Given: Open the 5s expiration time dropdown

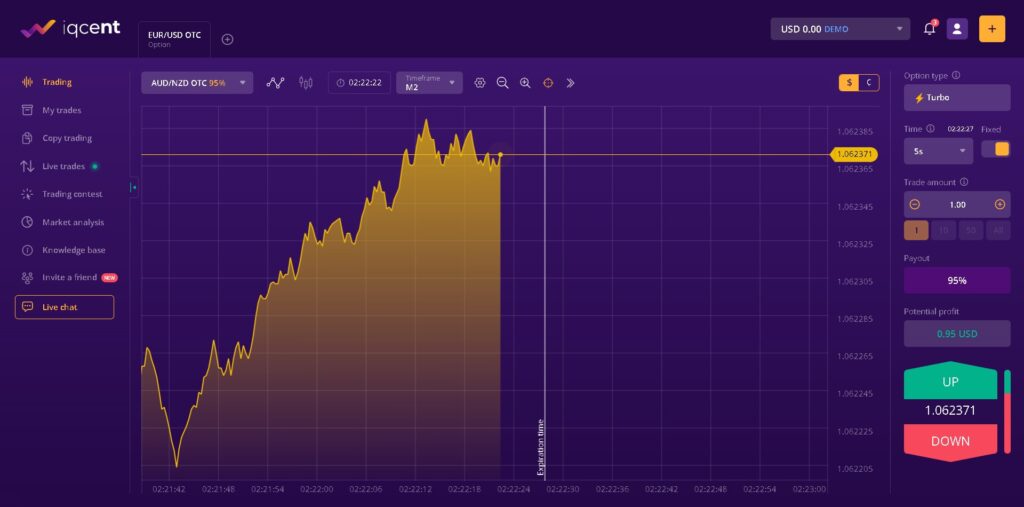Looking at the screenshot, I should pos(937,151).
